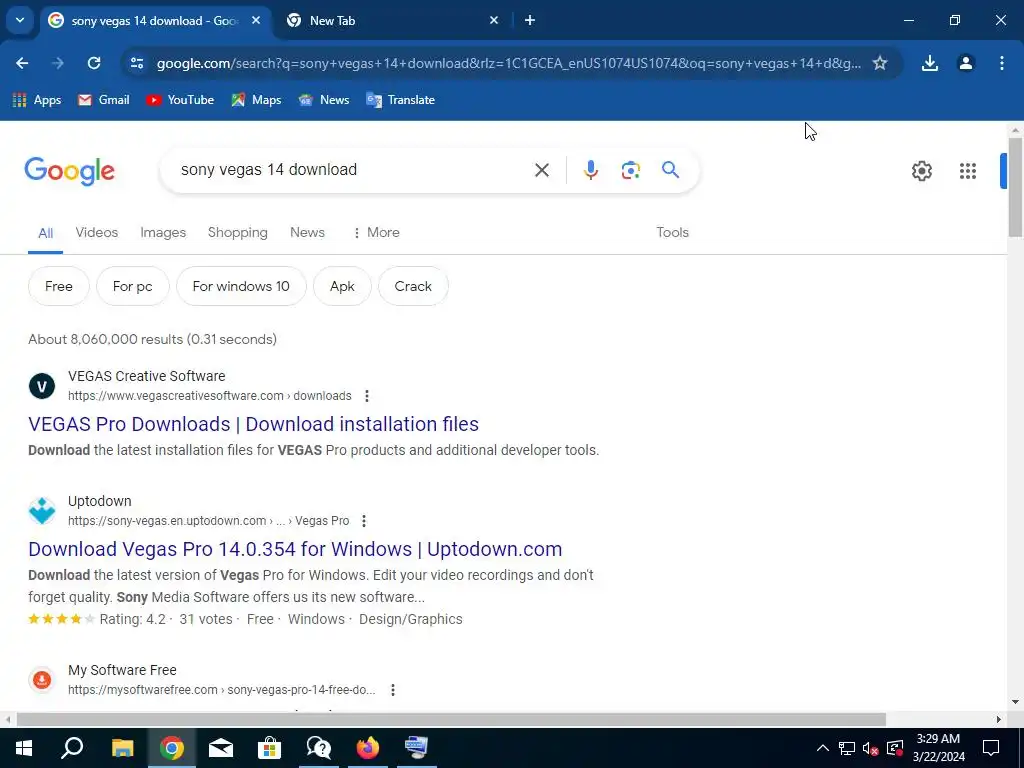Screen dimensions: 1024x768
Task: Expand the More search categories menu
Action: click(376, 232)
